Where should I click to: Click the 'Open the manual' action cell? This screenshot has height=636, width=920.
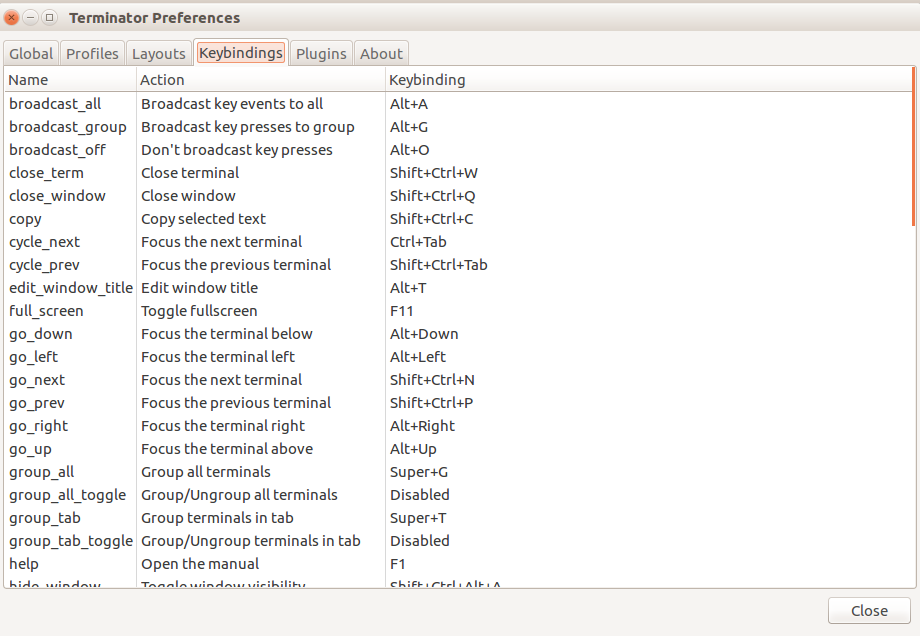click(x=200, y=564)
